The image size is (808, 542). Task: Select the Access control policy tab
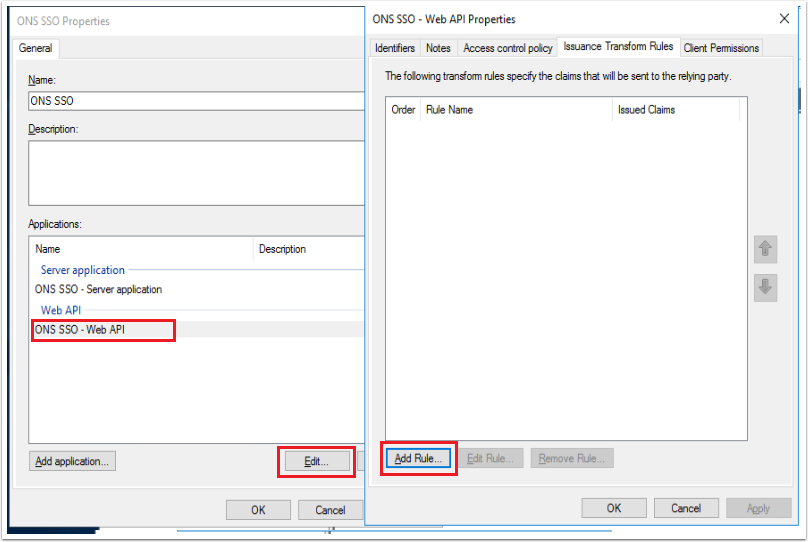508,48
